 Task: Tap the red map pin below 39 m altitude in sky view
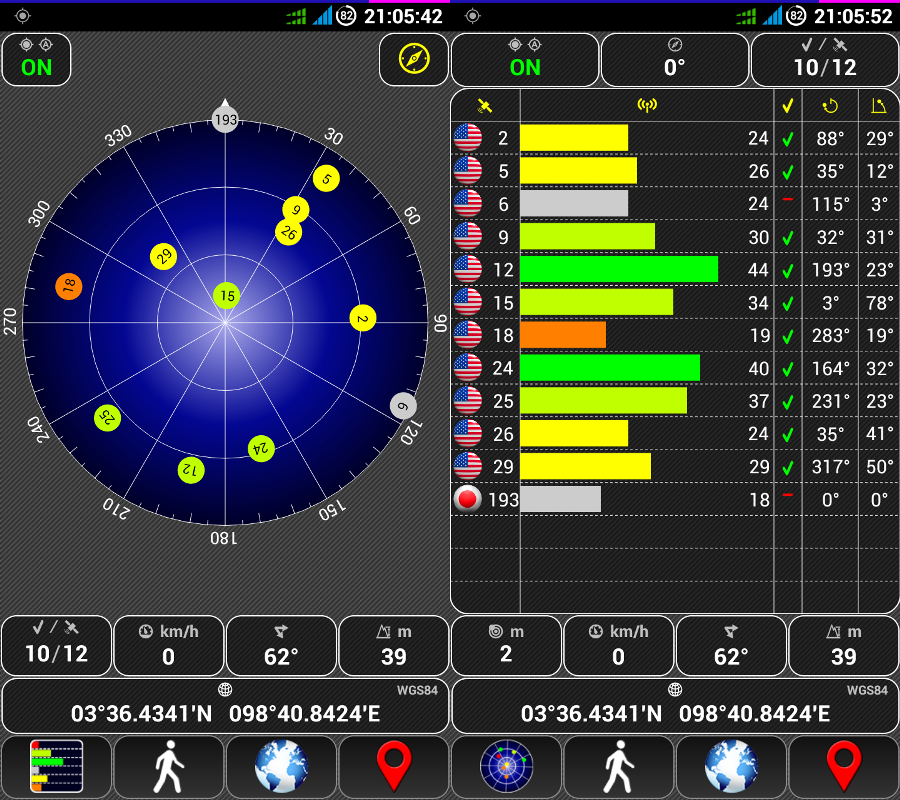pos(394,767)
